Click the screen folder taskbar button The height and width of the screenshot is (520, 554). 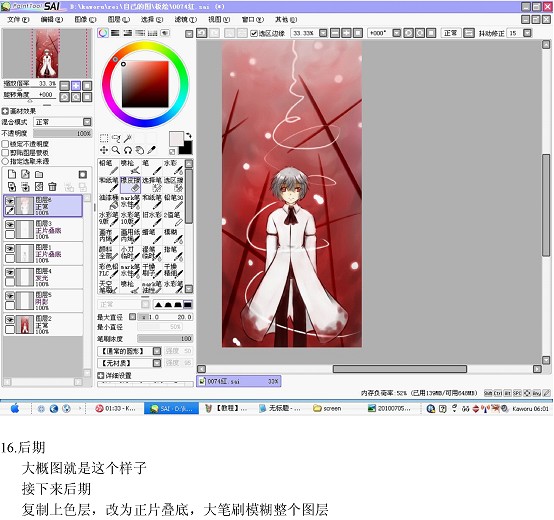[x=328, y=408]
